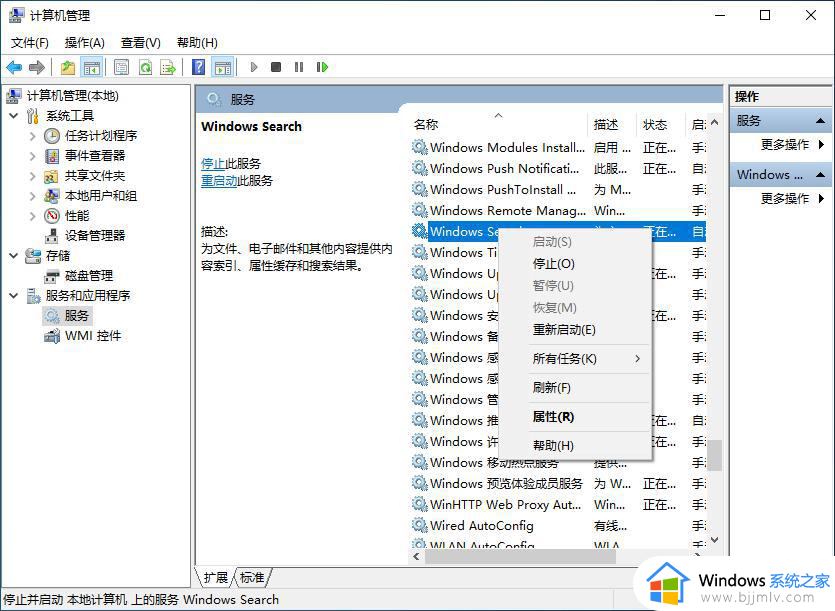Select WMI 控件 in the tree
The image size is (835, 611).
point(93,336)
